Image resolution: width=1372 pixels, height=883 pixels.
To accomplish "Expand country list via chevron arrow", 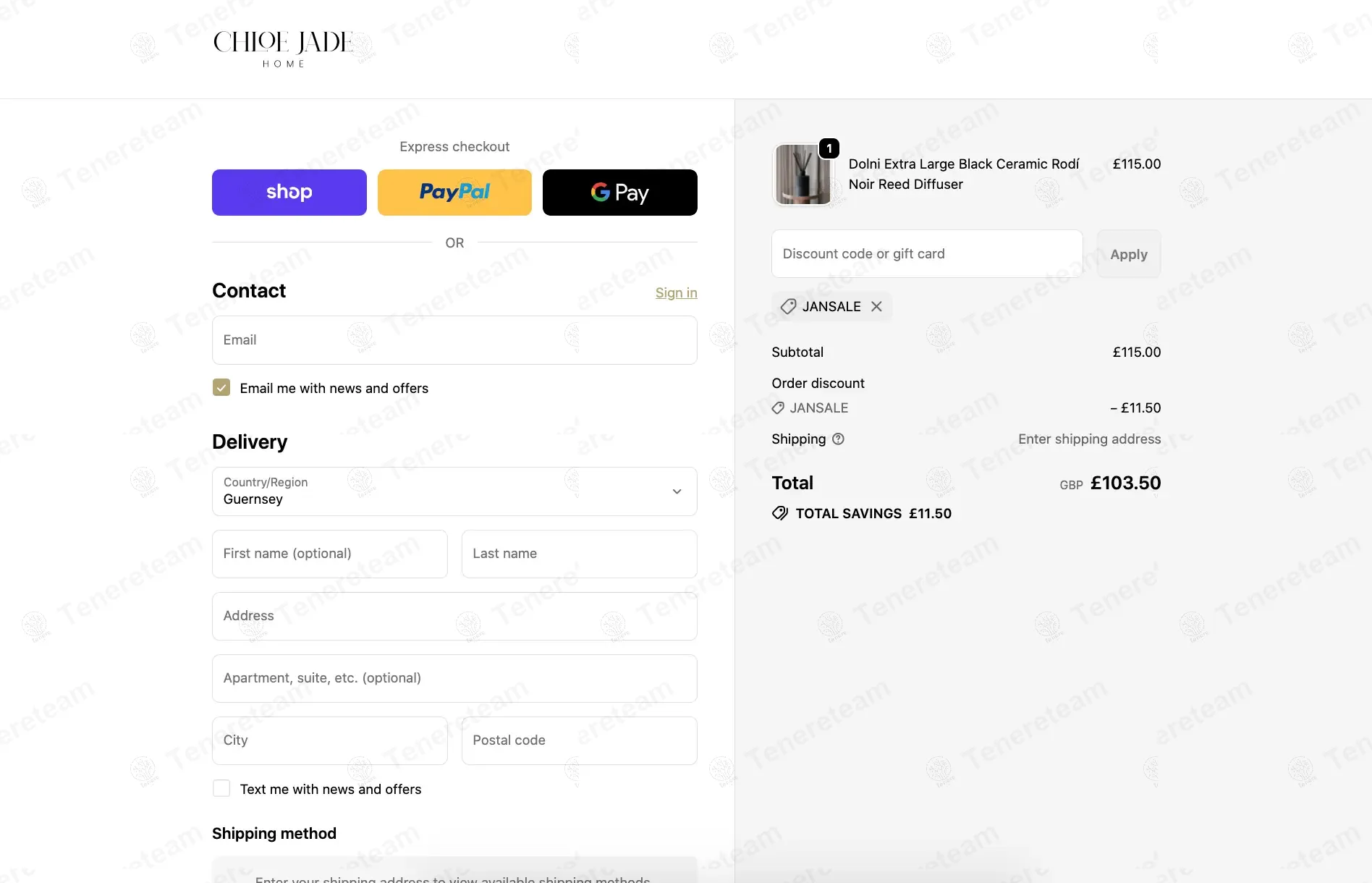I will (677, 491).
